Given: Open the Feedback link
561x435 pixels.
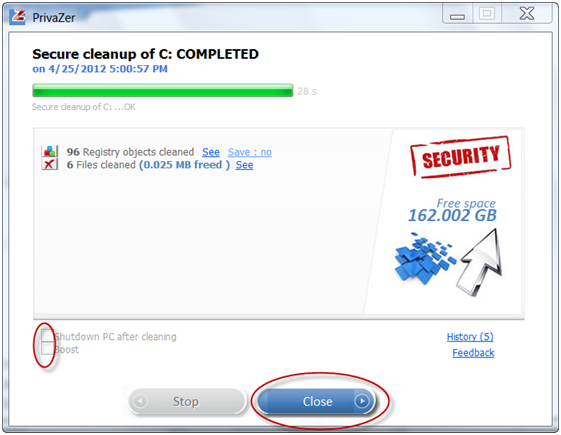Looking at the screenshot, I should [473, 353].
